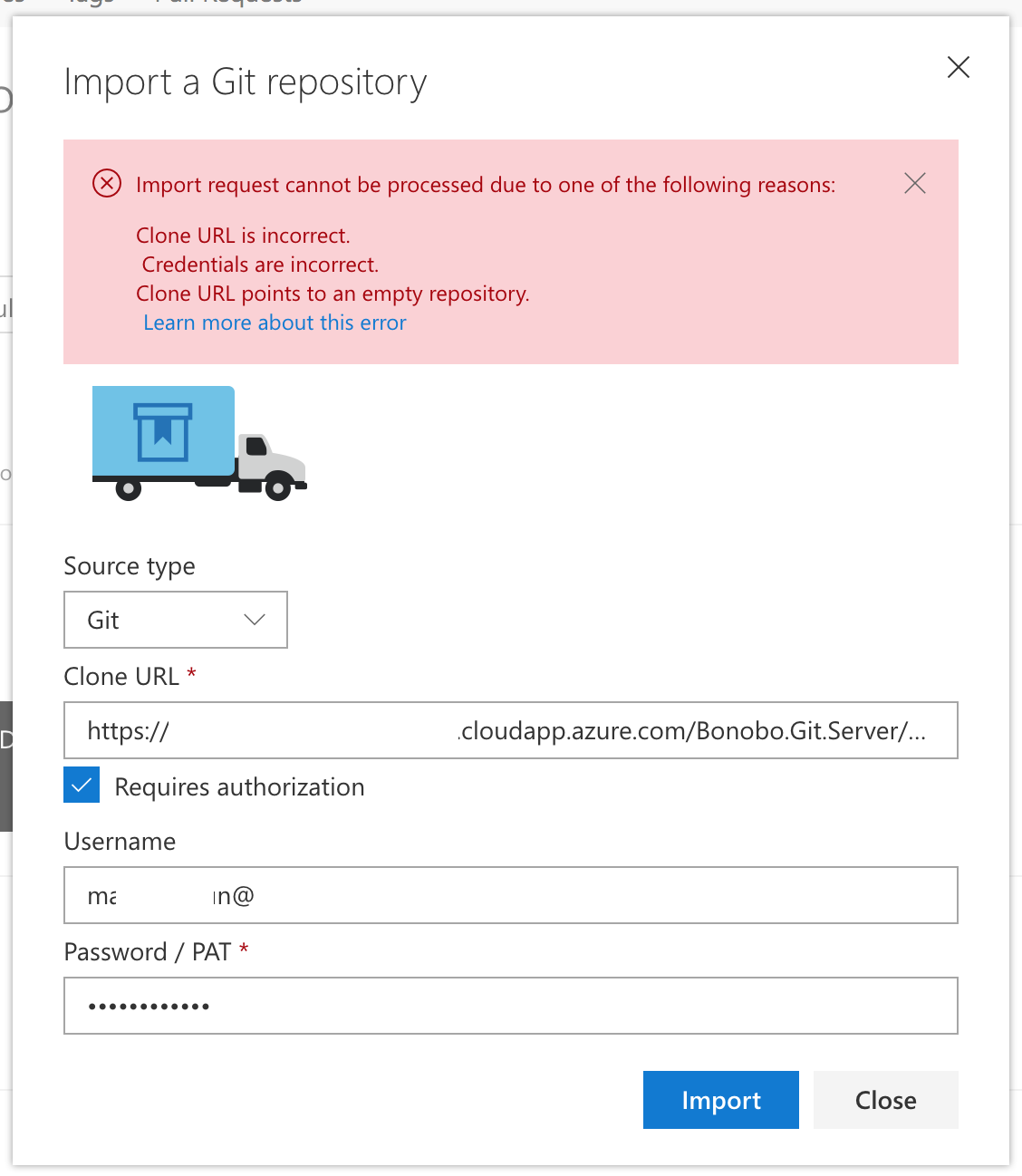This screenshot has height=1176, width=1022.
Task: Focus the Clone URL input field
Action: click(x=510, y=730)
